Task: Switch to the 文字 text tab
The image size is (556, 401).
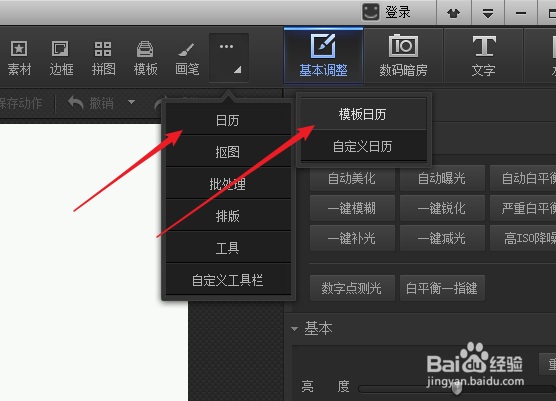Action: (x=483, y=56)
